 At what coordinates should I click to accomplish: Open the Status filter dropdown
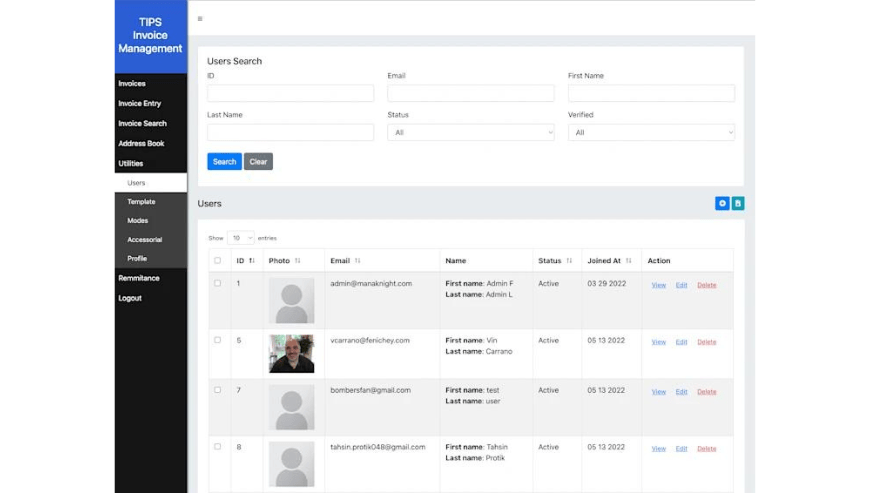coord(470,132)
